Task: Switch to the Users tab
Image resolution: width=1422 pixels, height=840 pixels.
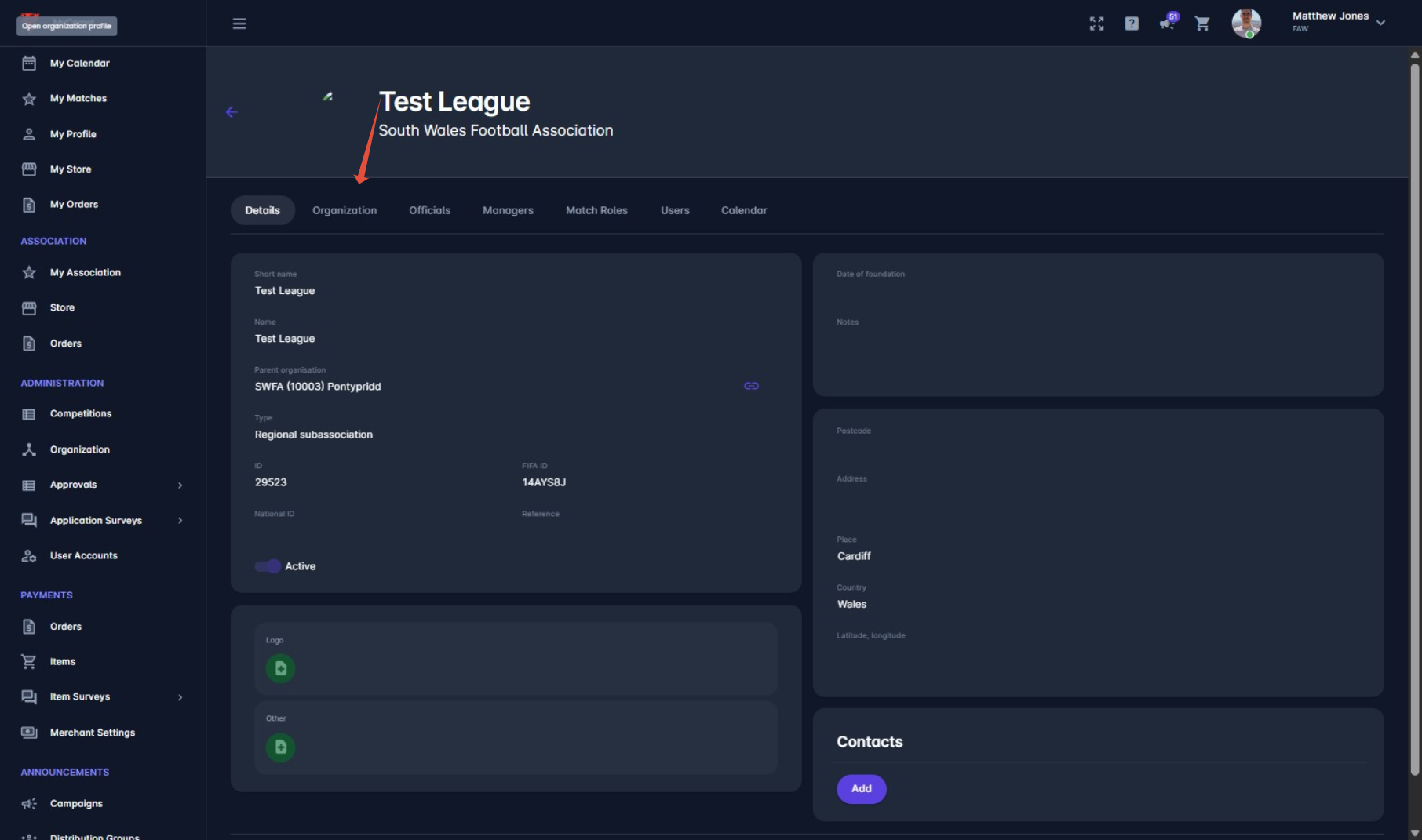Action: click(675, 210)
